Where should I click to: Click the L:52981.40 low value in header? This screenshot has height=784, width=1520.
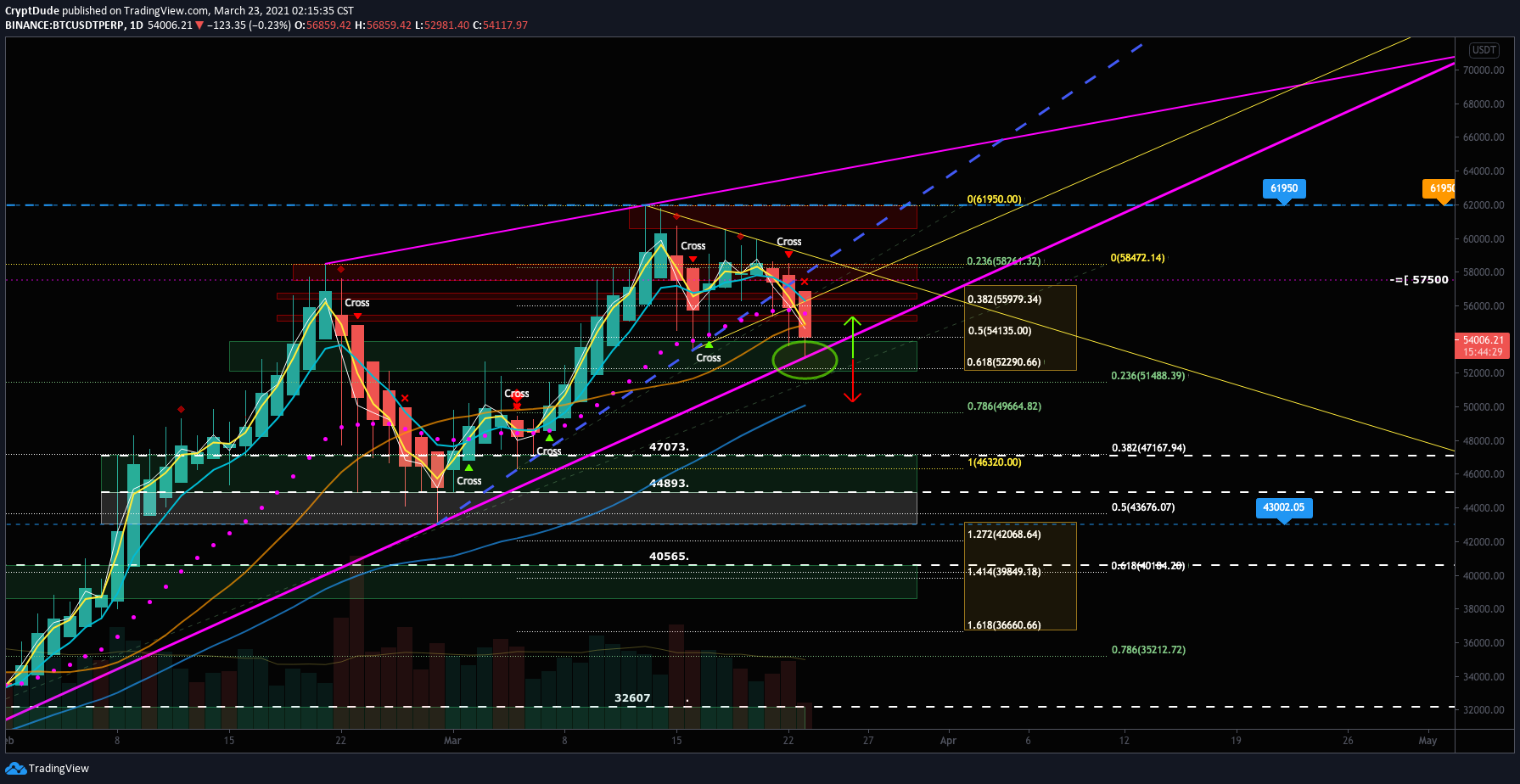click(x=442, y=25)
